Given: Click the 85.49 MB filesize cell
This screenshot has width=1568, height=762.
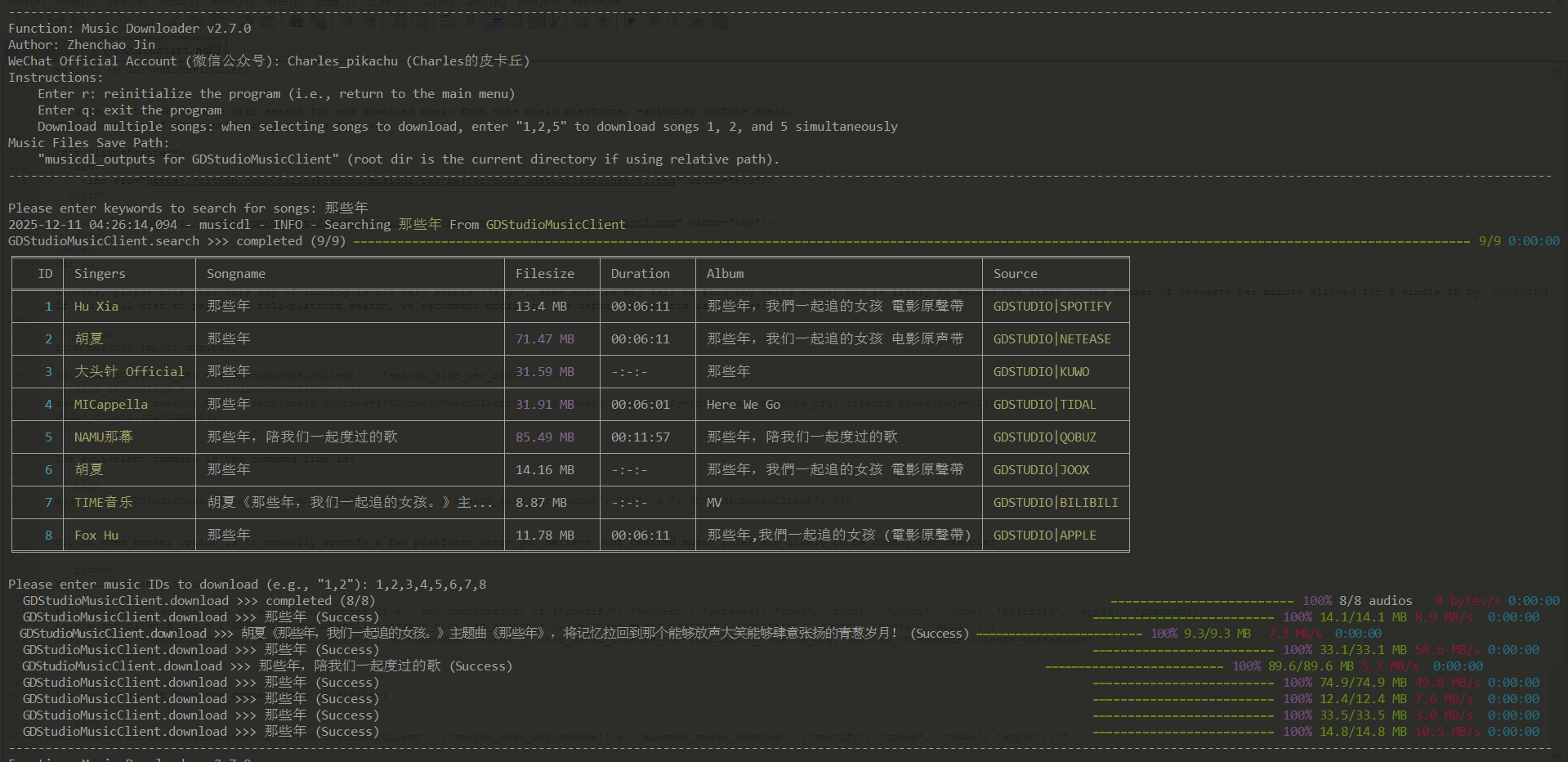Looking at the screenshot, I should coord(544,437).
